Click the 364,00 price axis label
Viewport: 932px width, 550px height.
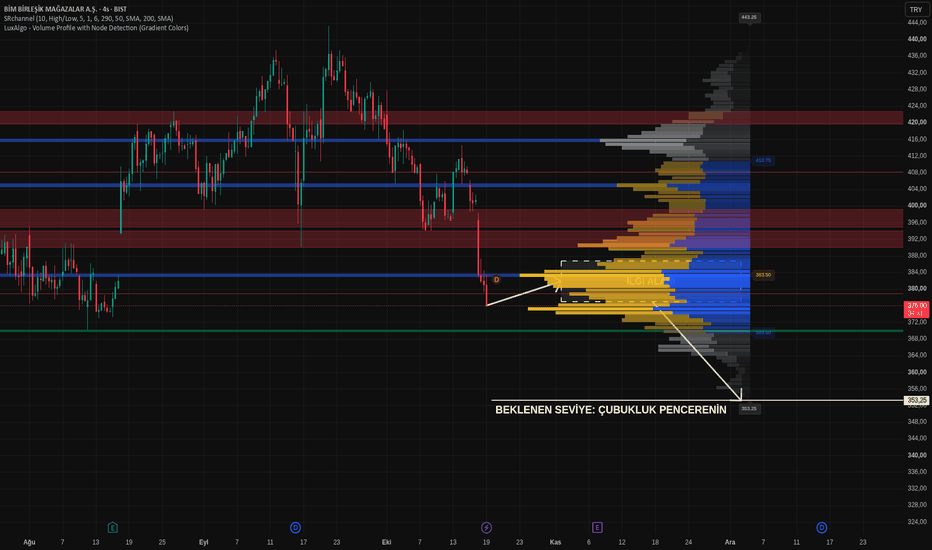pos(917,355)
